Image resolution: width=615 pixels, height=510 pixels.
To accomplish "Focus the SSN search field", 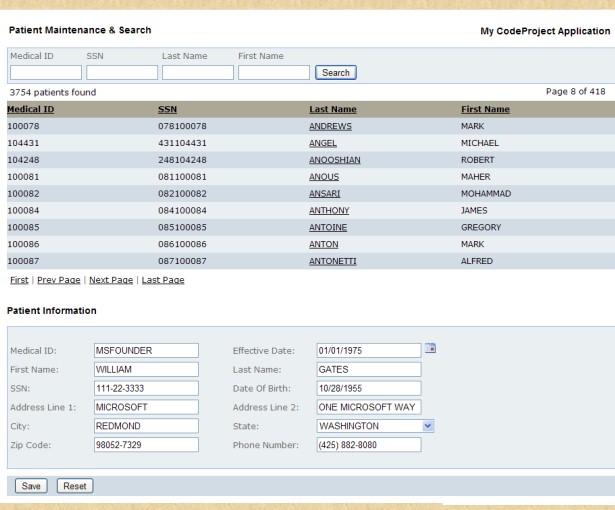I will [122, 73].
